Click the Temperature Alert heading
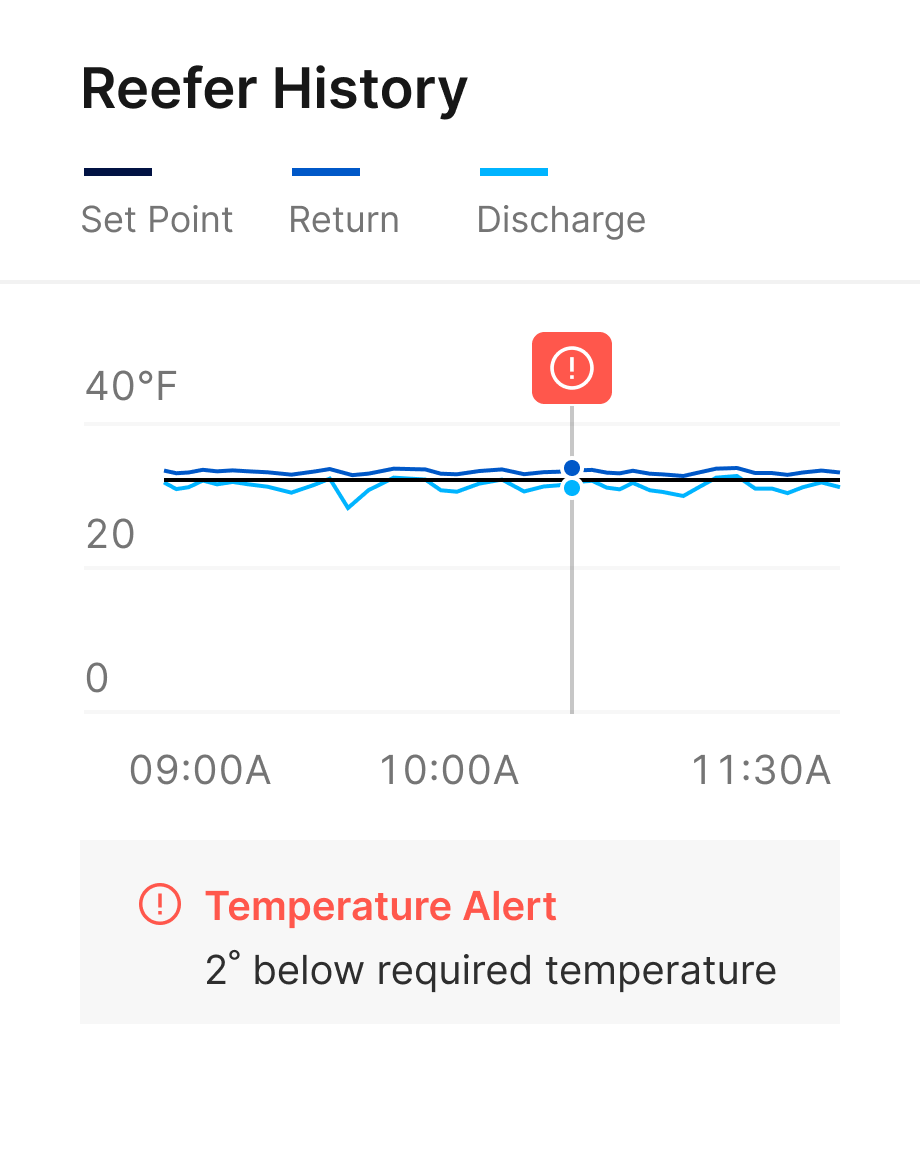This screenshot has height=1152, width=920. [x=381, y=906]
